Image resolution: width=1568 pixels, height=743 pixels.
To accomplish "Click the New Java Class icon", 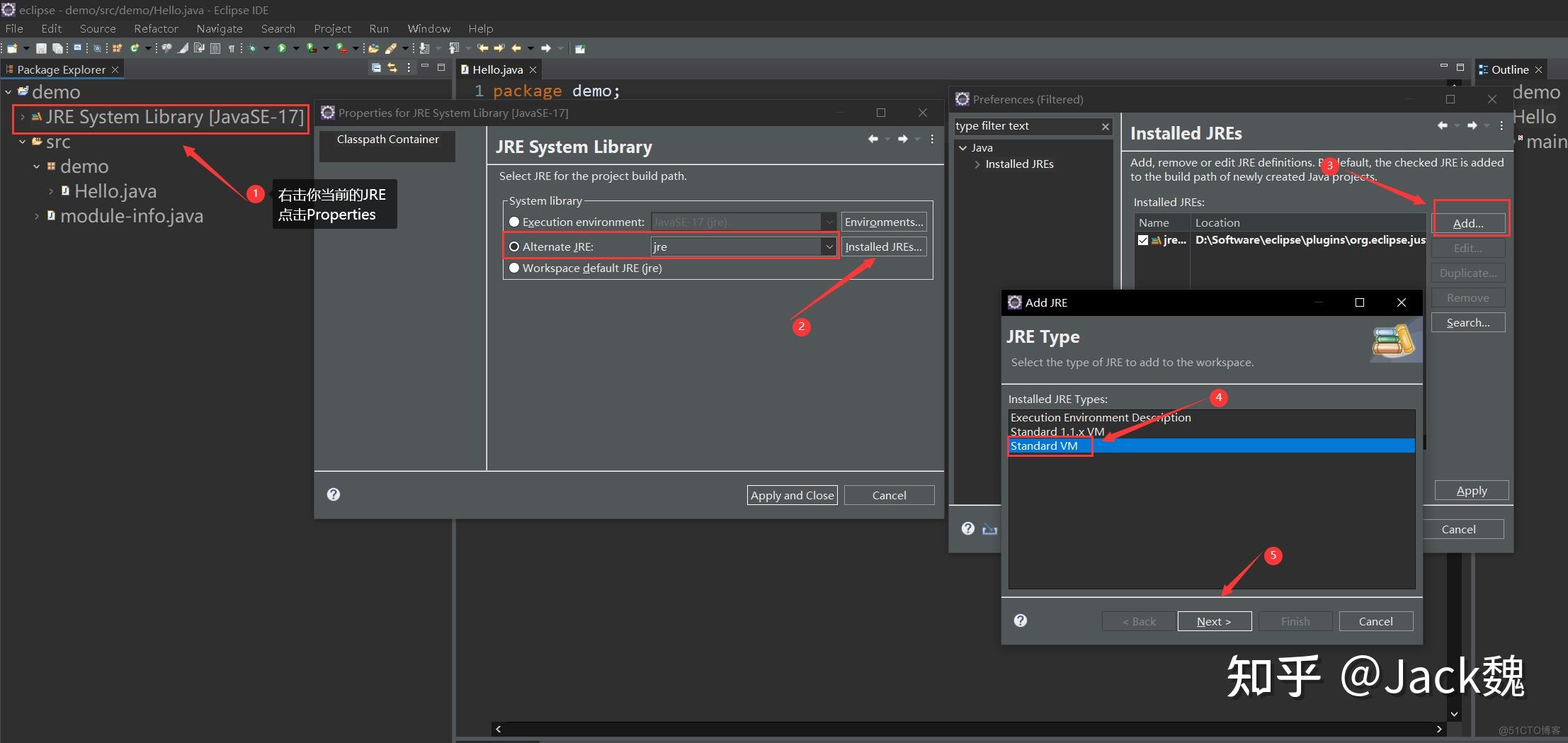I will pyautogui.click(x=135, y=48).
